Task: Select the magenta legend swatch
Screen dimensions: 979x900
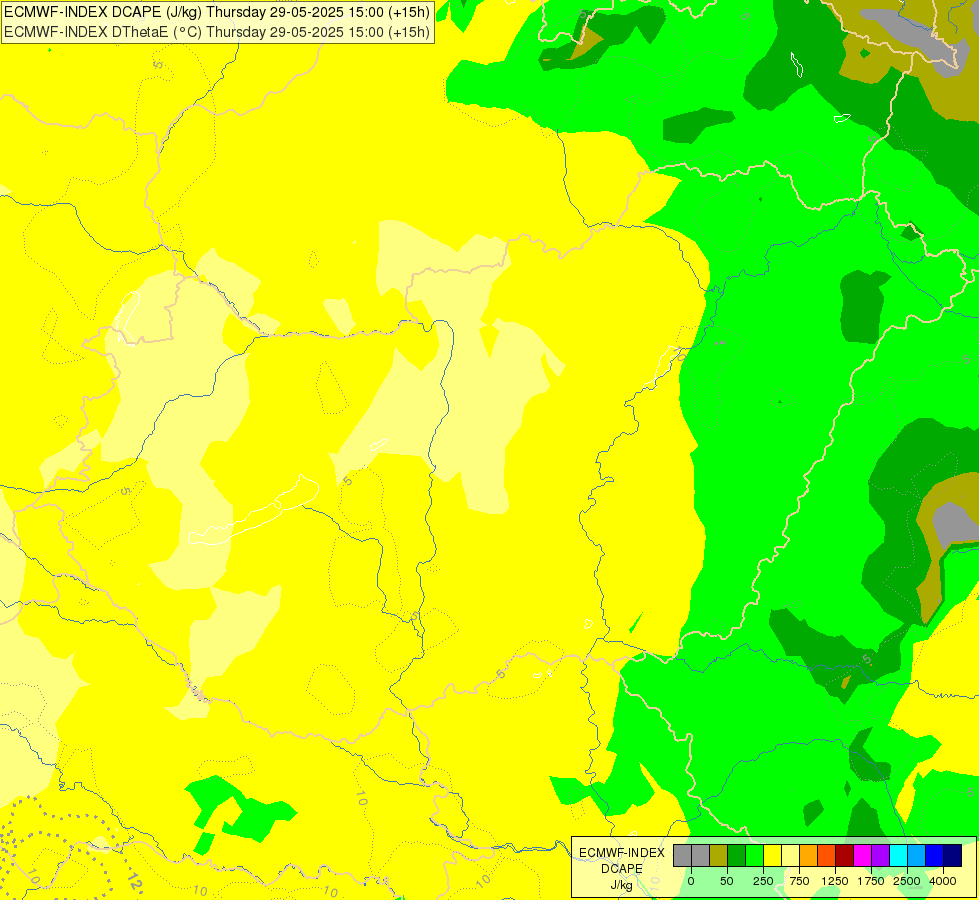Action: [x=863, y=855]
